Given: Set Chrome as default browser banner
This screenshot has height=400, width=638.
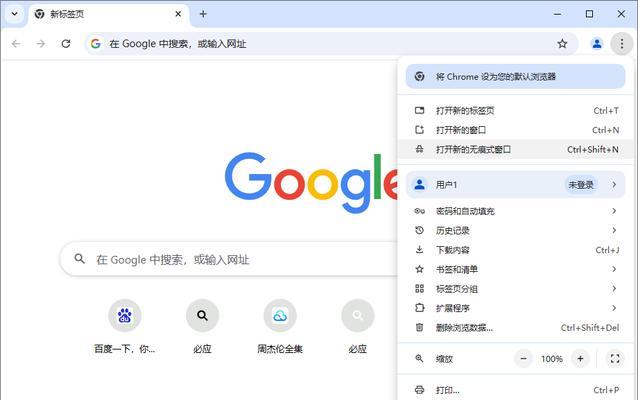Looking at the screenshot, I should tap(515, 77).
